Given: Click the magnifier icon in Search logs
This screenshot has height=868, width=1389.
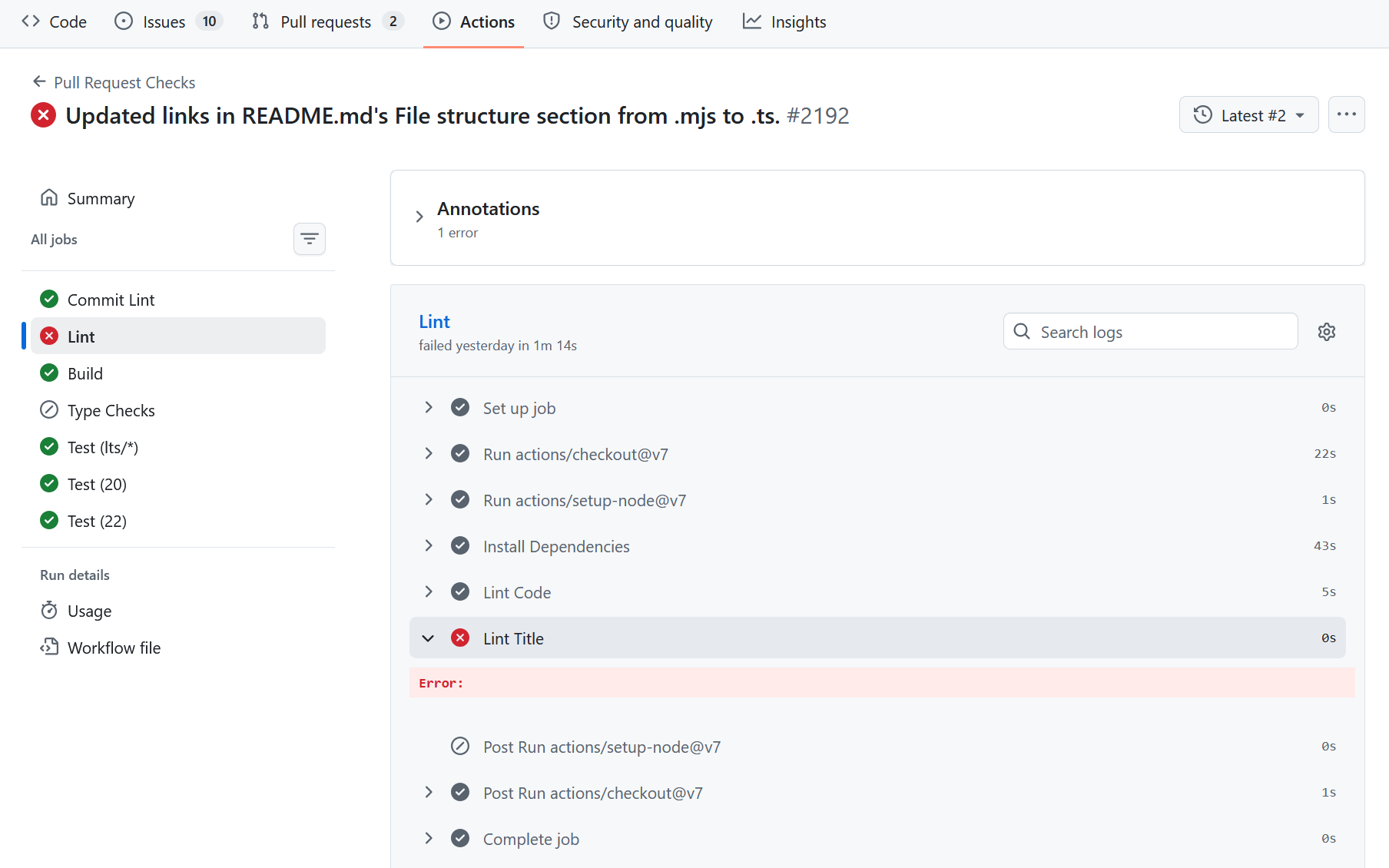Looking at the screenshot, I should [1022, 331].
